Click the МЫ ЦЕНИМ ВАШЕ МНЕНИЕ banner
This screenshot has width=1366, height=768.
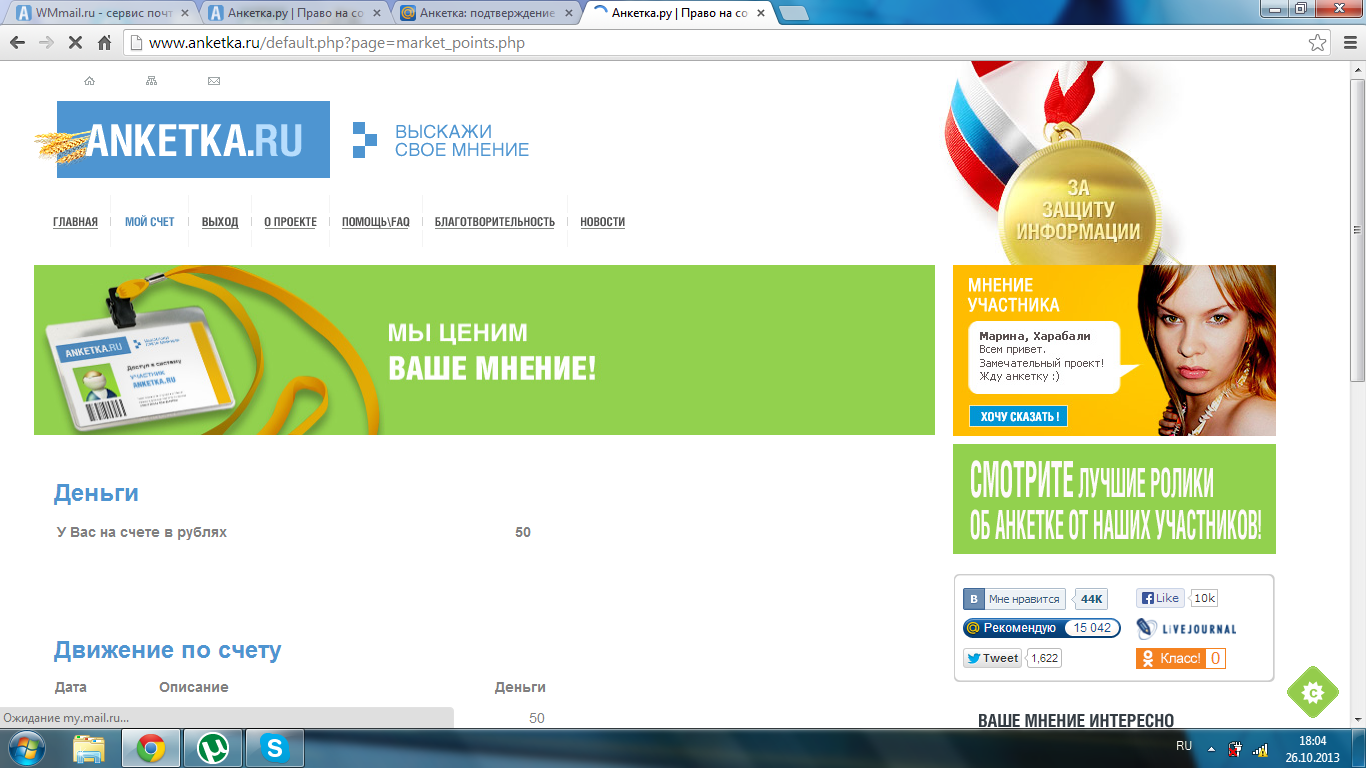[x=484, y=350]
